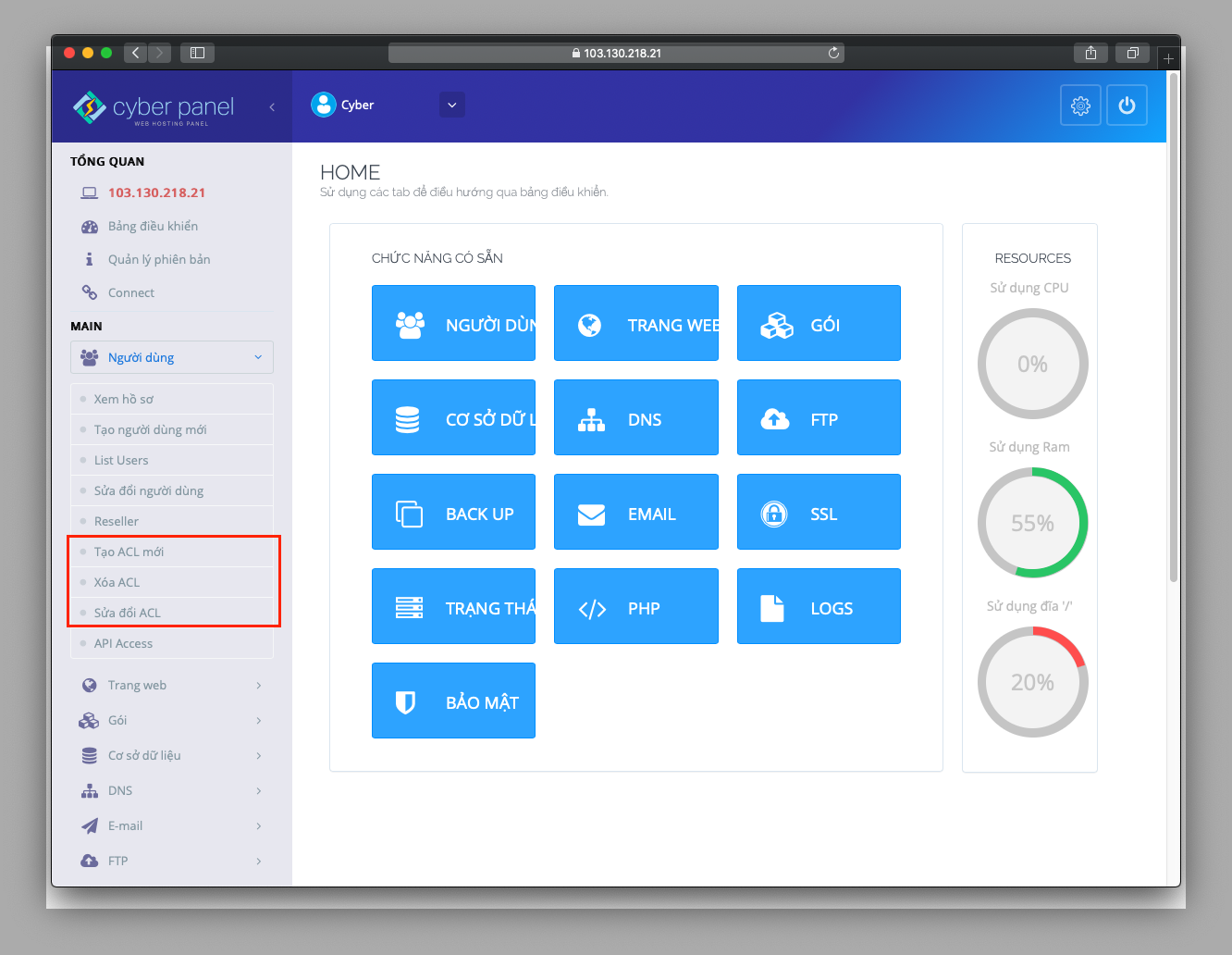Click the disk usage 20% gauge
This screenshot has height=955, width=1232.
[x=1032, y=682]
